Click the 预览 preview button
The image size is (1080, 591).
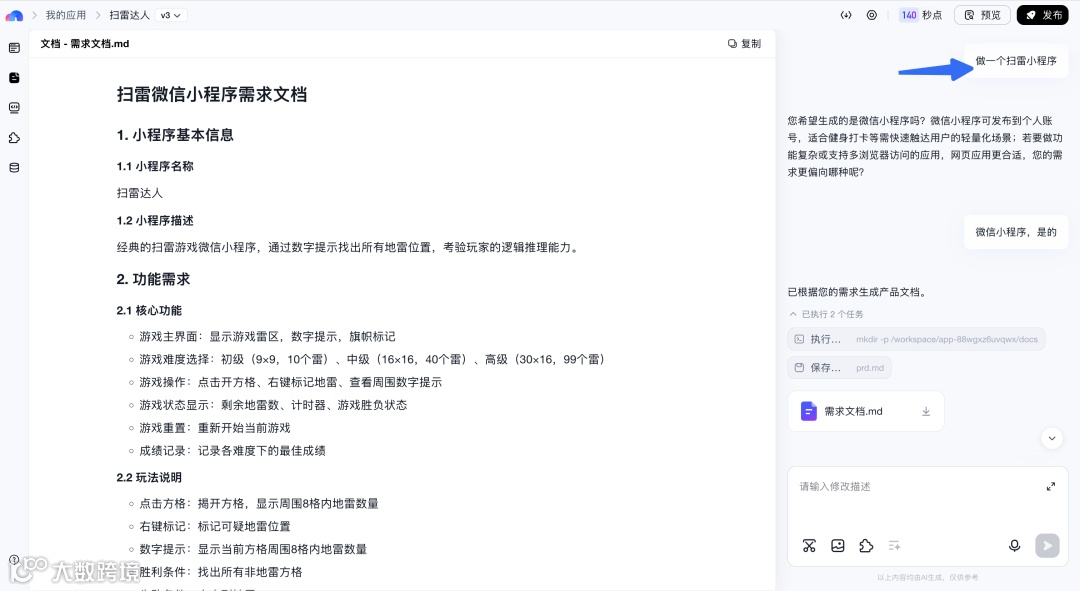pos(982,15)
